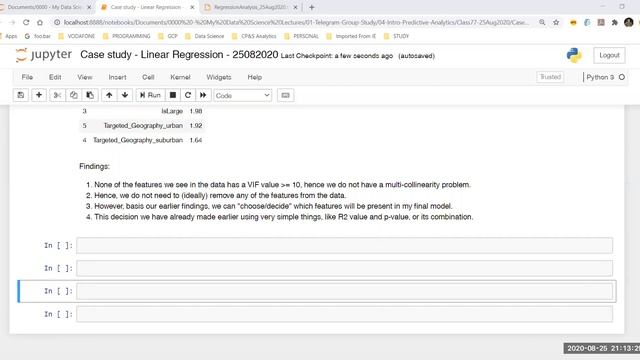Open the Imported From IE bookmarks folder
Image resolution: width=640 pixels, height=360 pixels.
point(351,36)
